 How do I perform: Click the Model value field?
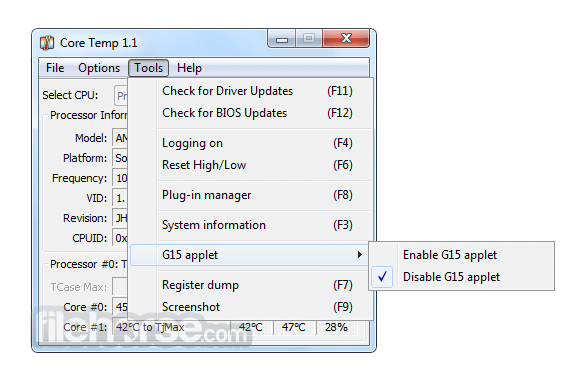tap(120, 139)
